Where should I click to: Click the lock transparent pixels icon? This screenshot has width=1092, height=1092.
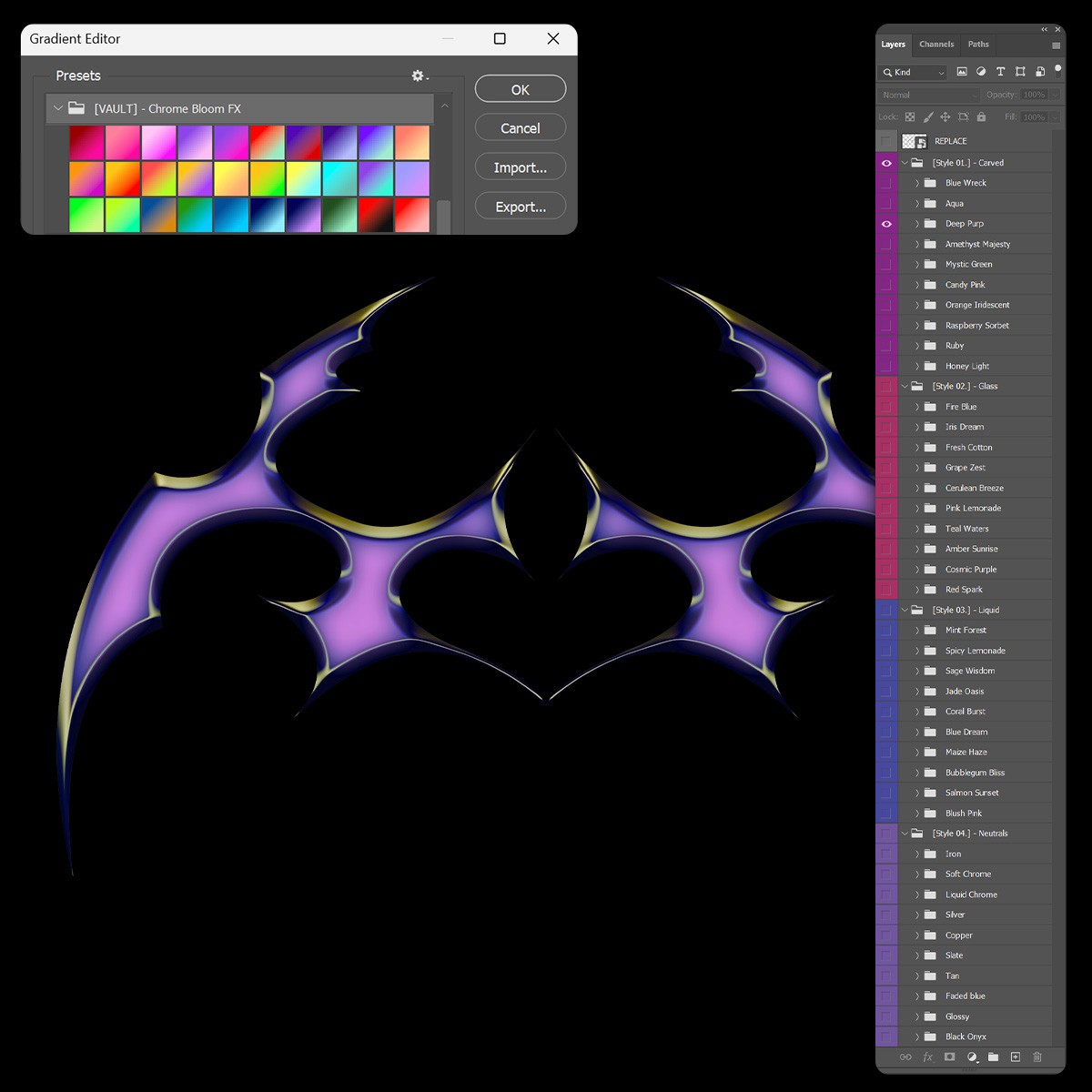point(910,116)
